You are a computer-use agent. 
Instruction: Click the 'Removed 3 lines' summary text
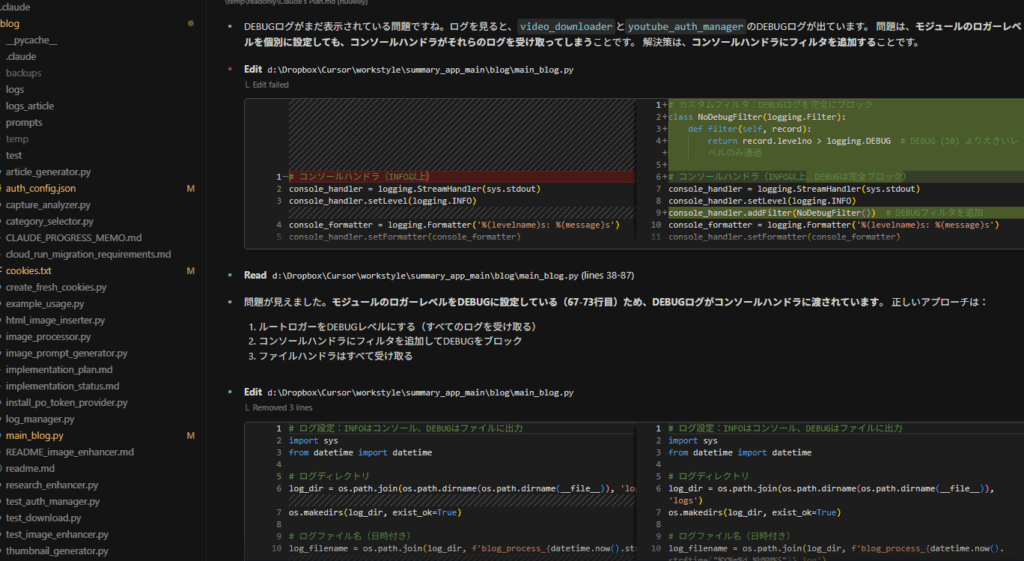click(x=282, y=408)
